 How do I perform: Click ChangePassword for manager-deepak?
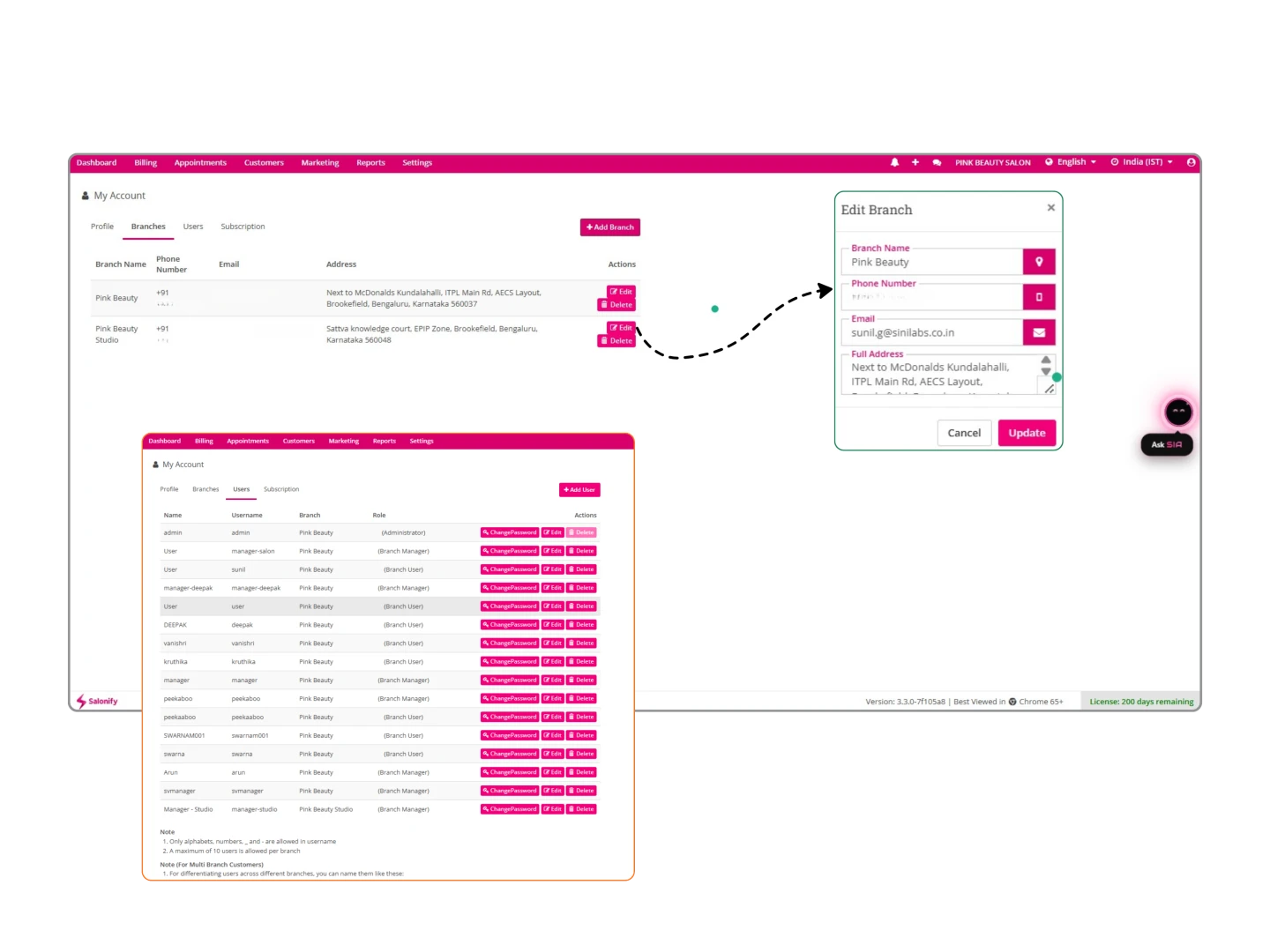(x=510, y=588)
